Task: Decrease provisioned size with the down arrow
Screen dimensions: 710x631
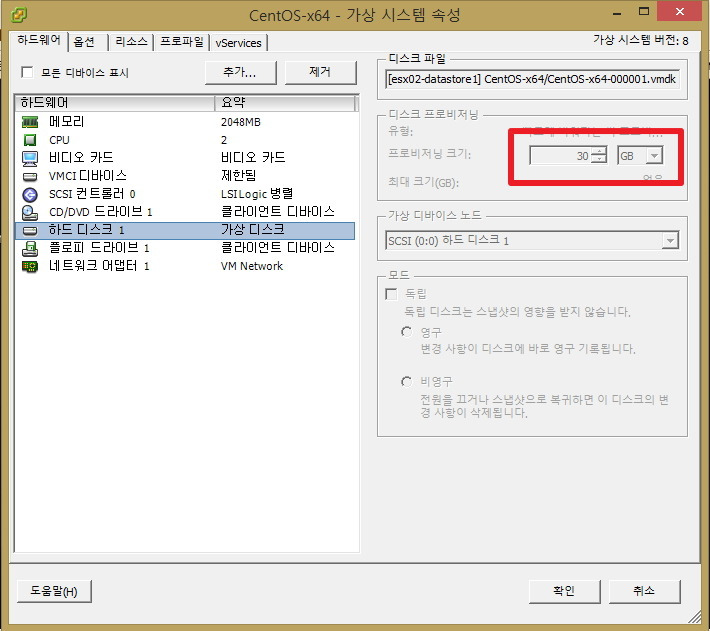Action: click(600, 160)
